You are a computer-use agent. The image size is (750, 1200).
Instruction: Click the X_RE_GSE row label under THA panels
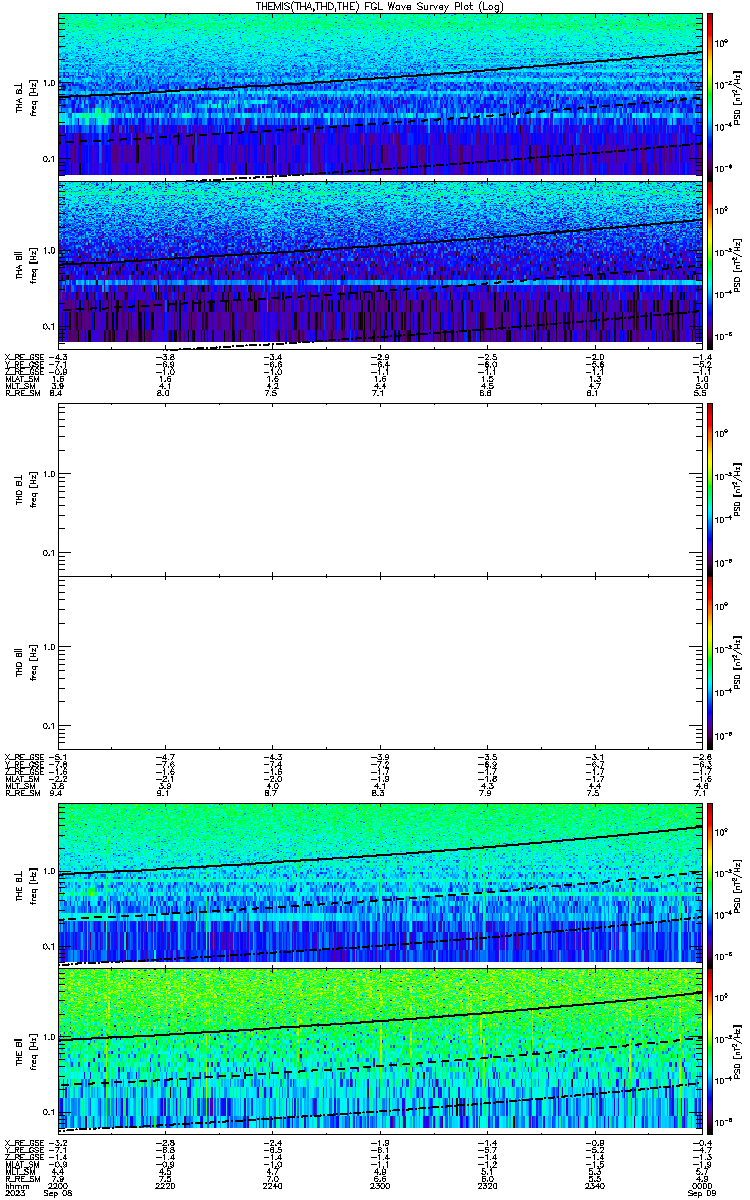22,356
